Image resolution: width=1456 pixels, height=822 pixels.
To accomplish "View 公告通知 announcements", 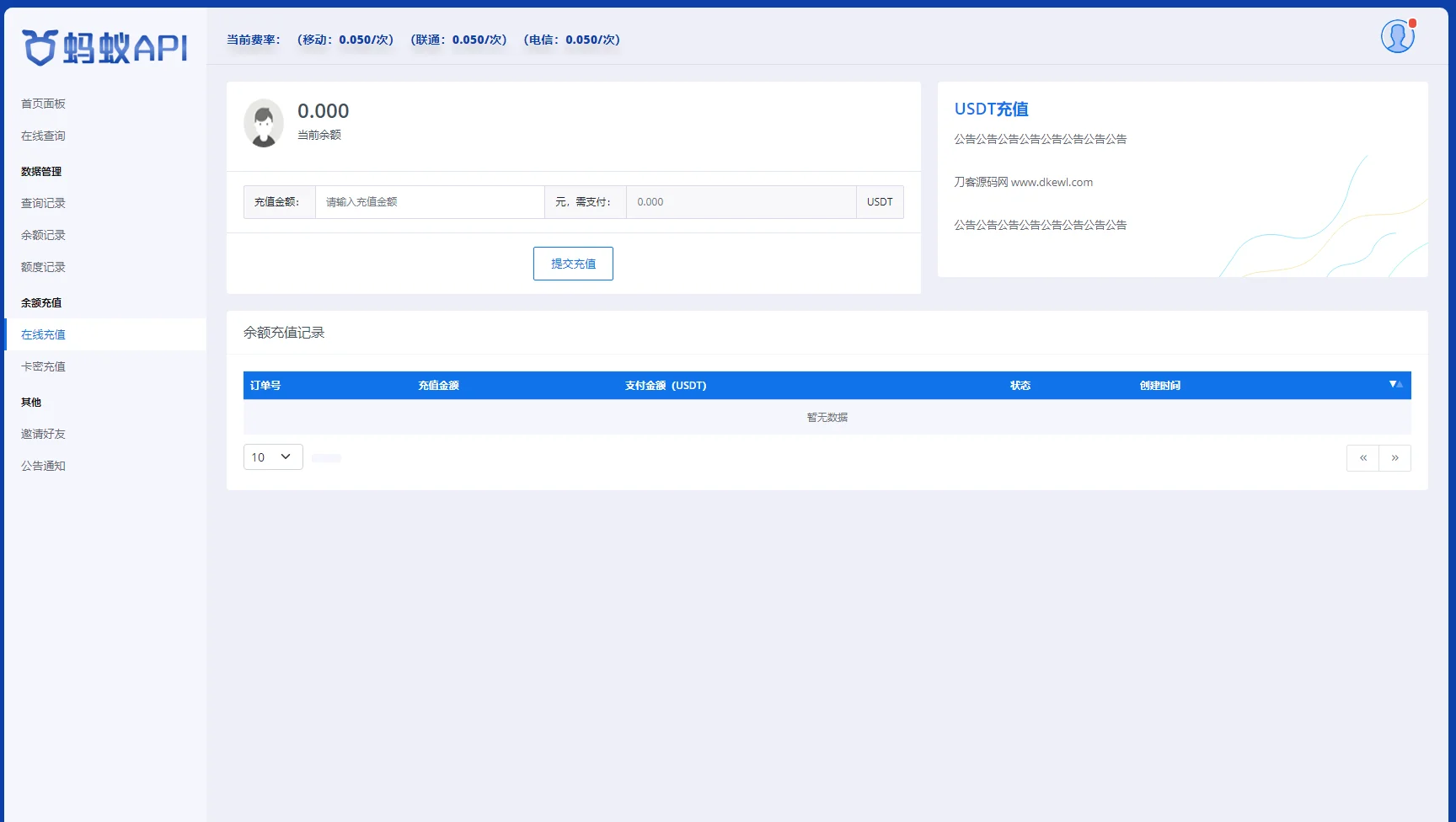I will click(43, 465).
